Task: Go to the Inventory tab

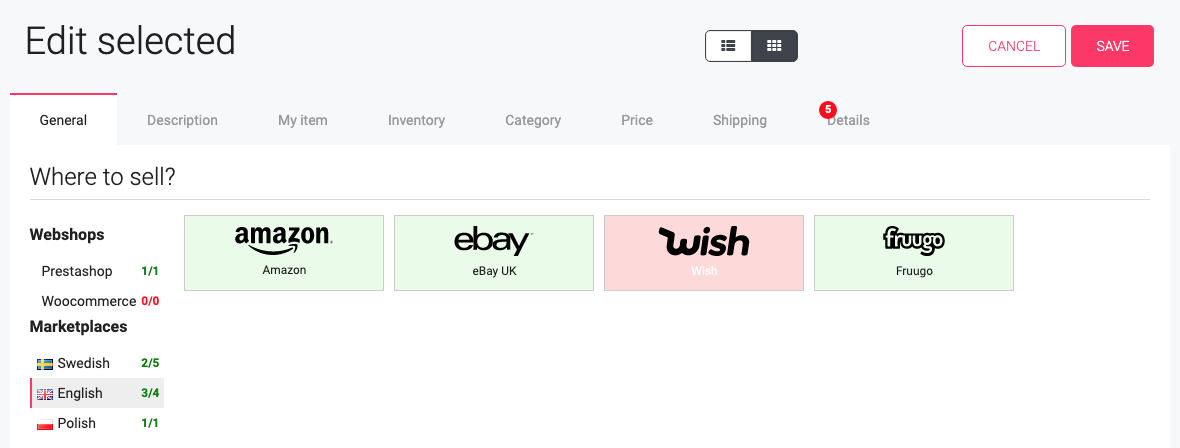Action: pyautogui.click(x=416, y=120)
